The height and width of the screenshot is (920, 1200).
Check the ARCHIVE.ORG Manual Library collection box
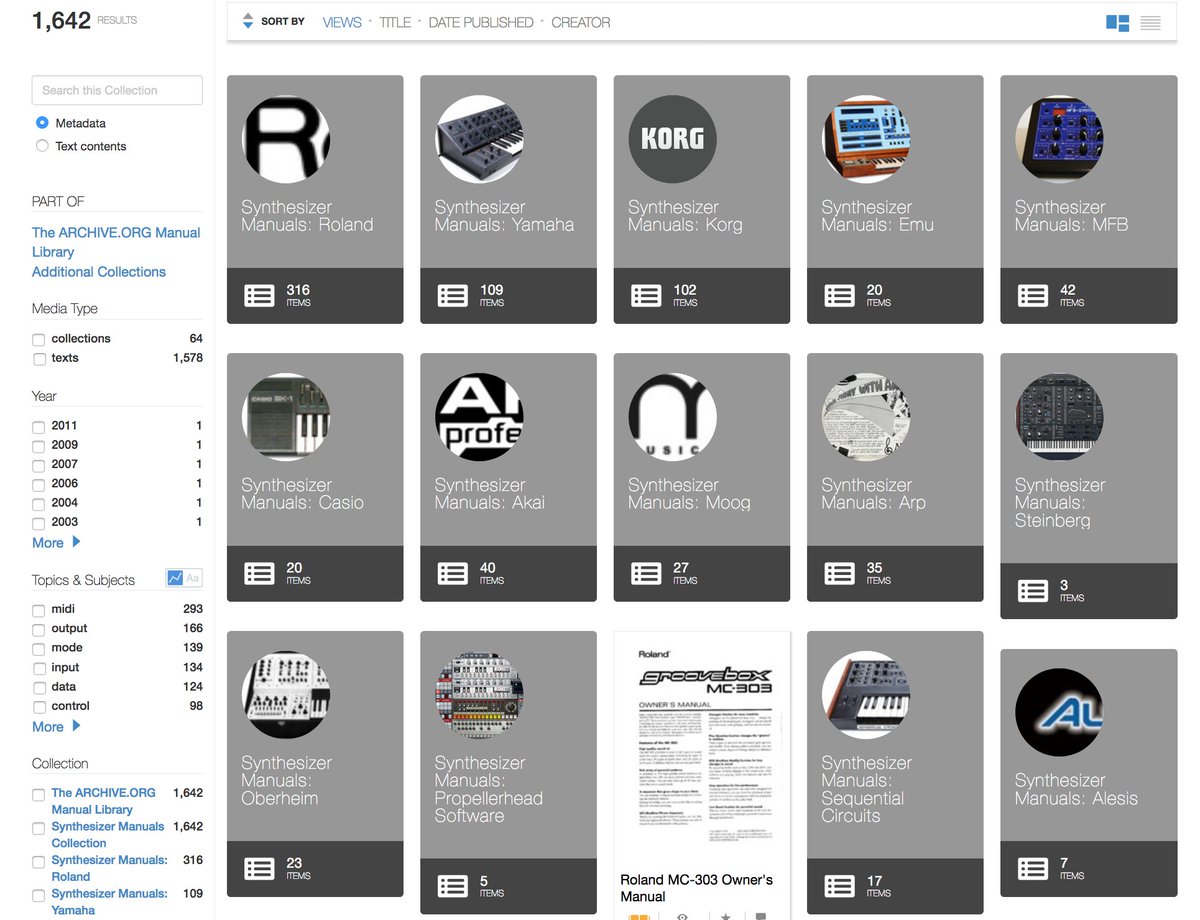point(38,794)
